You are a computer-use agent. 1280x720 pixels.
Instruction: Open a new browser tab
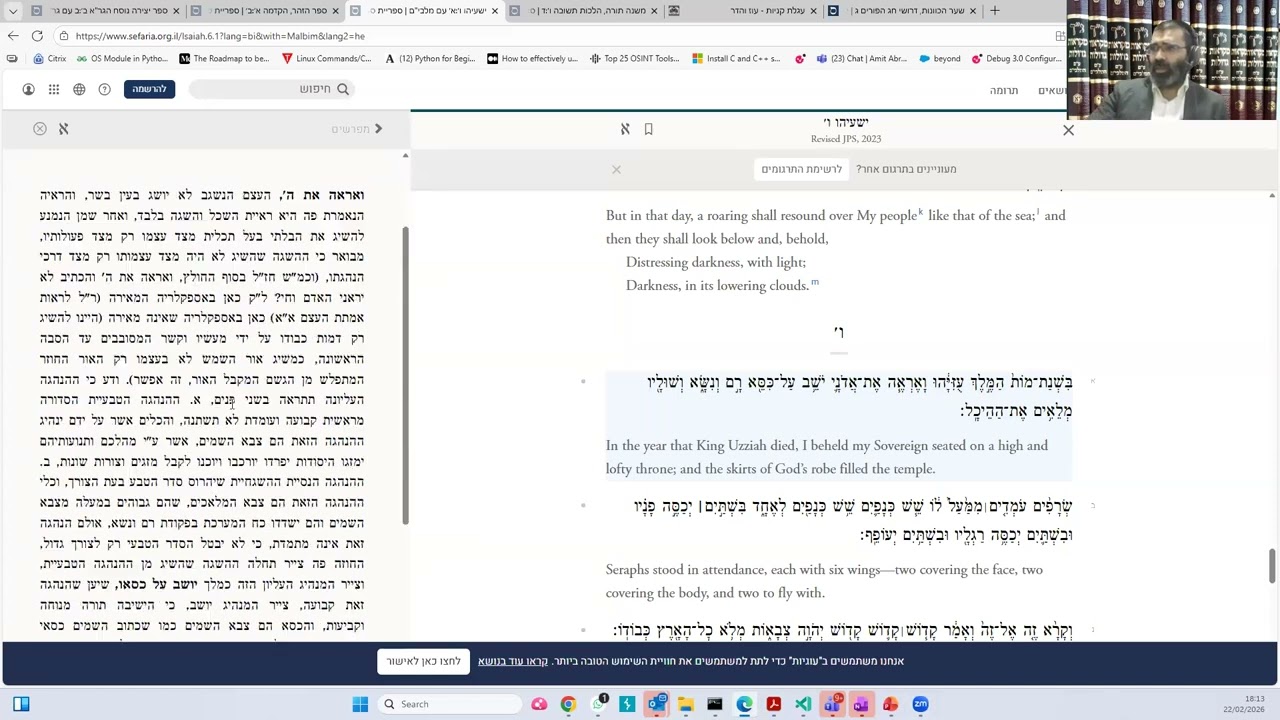click(x=994, y=11)
